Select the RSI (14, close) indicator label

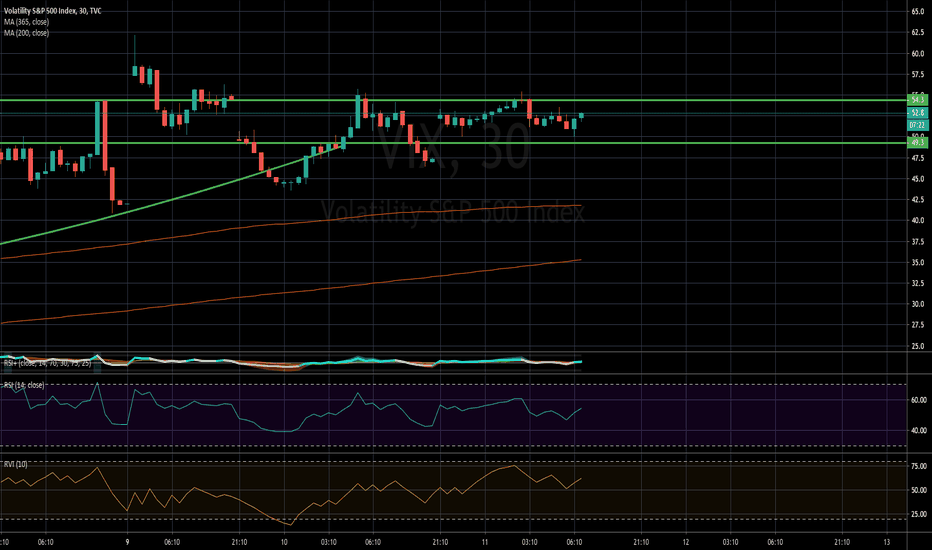coord(24,385)
